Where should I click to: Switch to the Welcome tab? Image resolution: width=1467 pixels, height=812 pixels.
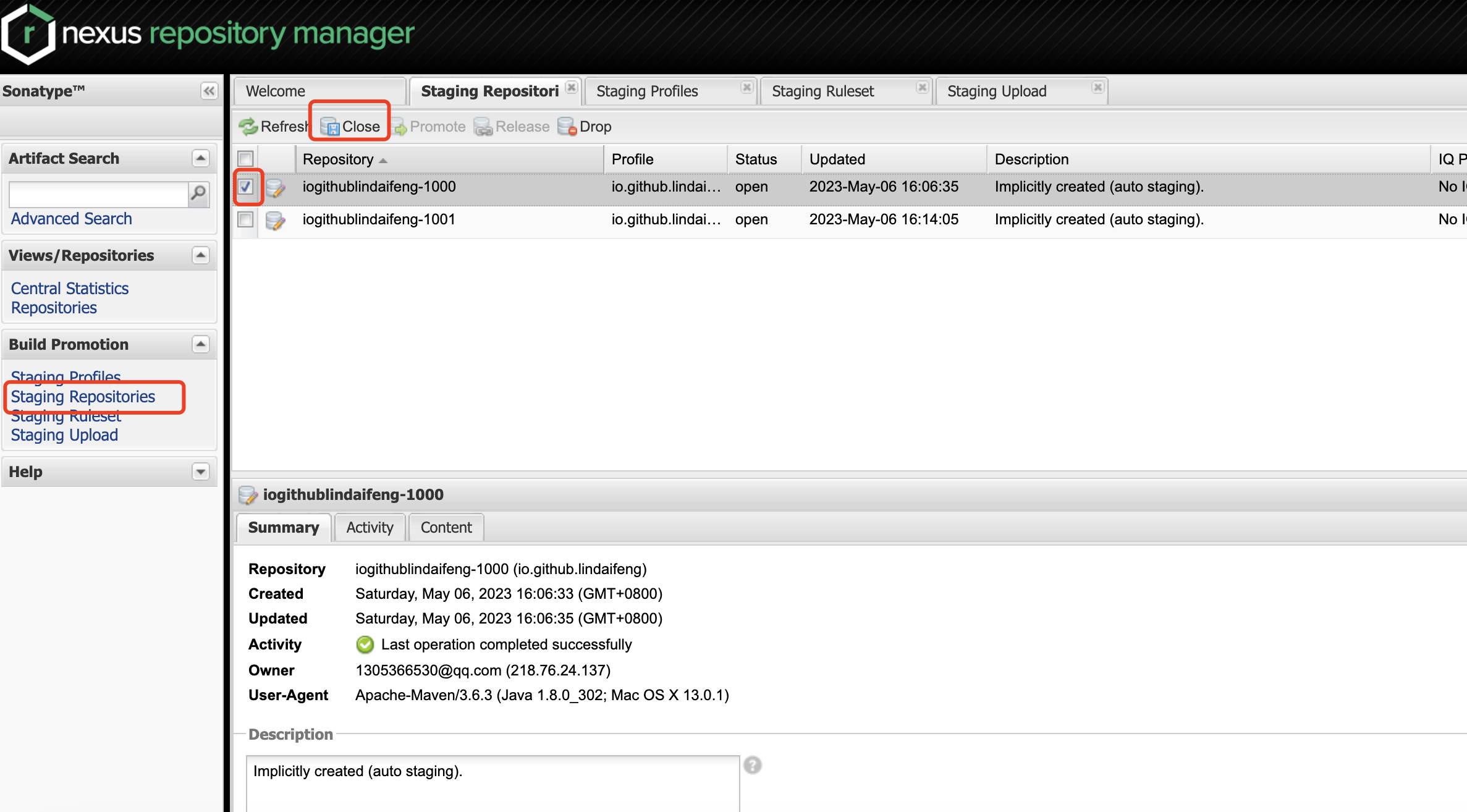(x=320, y=91)
